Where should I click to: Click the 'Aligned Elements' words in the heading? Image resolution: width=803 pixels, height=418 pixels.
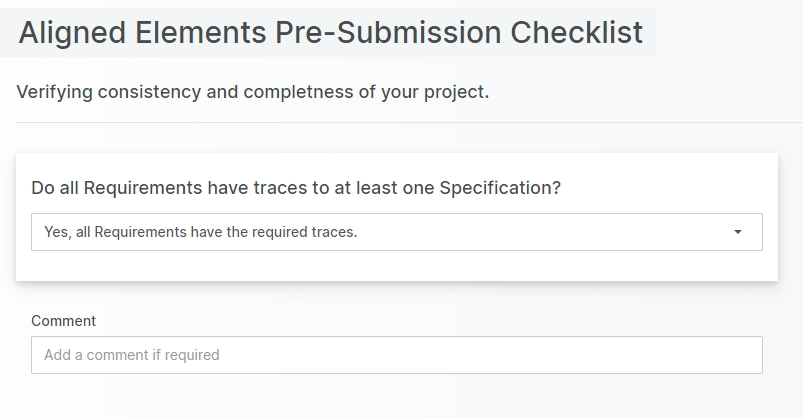tap(143, 32)
